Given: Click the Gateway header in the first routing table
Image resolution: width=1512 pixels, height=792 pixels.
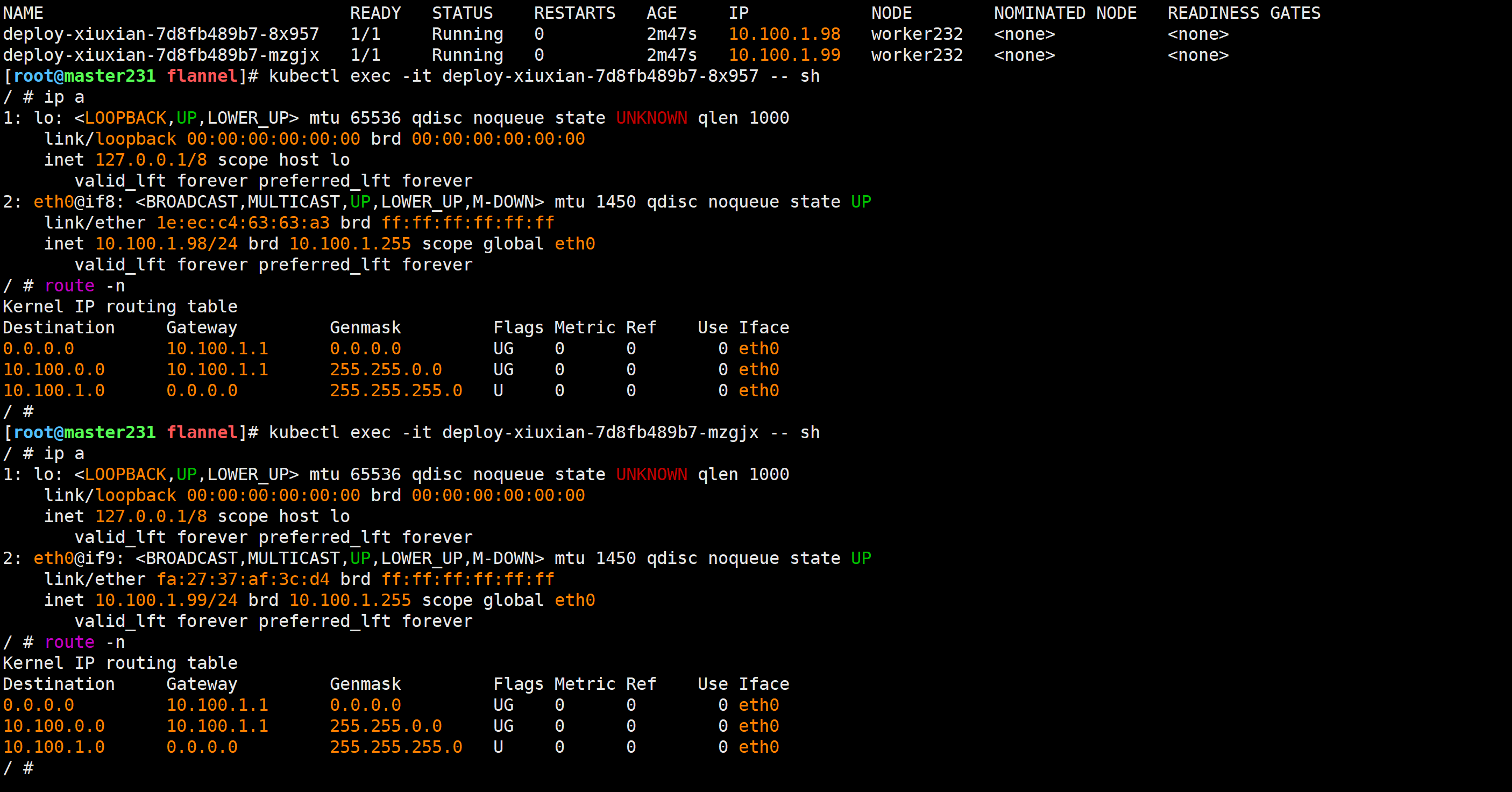Looking at the screenshot, I should [202, 327].
